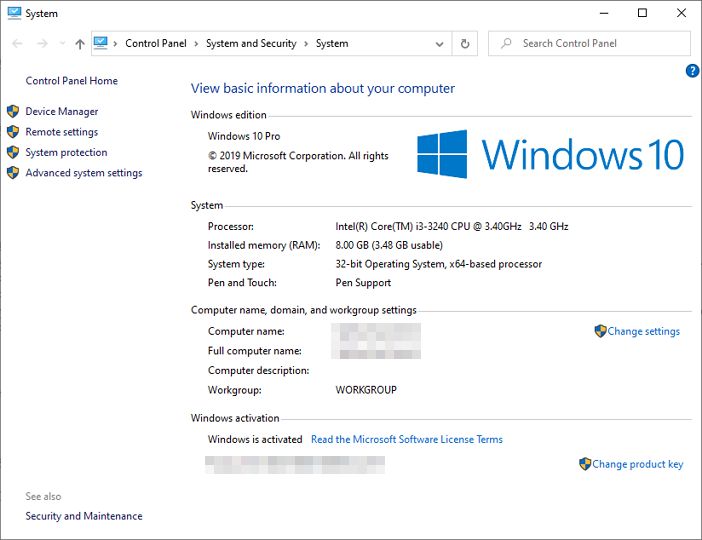Open Advanced system settings link

click(x=84, y=173)
